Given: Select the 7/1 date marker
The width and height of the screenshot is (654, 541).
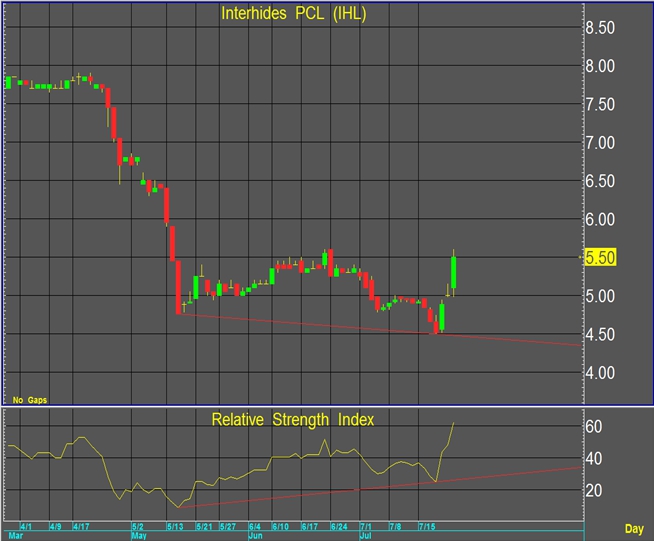Looking at the screenshot, I should [x=366, y=526].
